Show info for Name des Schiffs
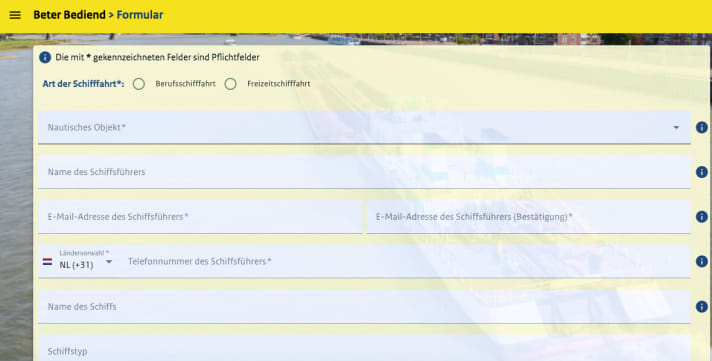Viewport: 712px width, 361px height. 702,307
